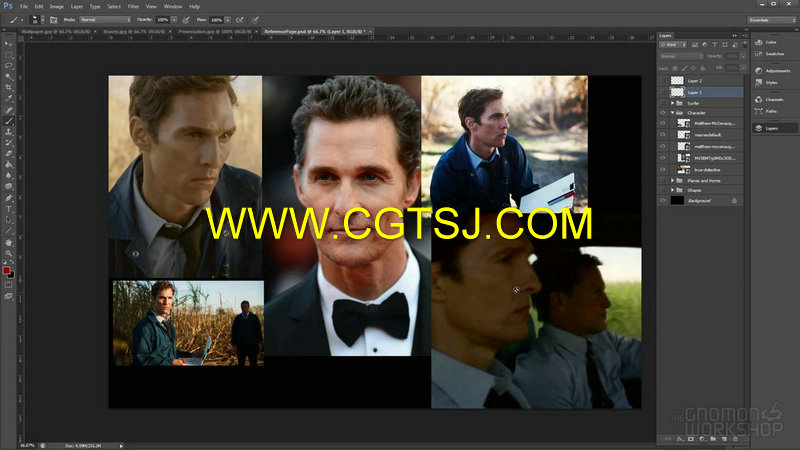Hide the macnodefault layer
The image size is (800, 450).
pyautogui.click(x=662, y=135)
